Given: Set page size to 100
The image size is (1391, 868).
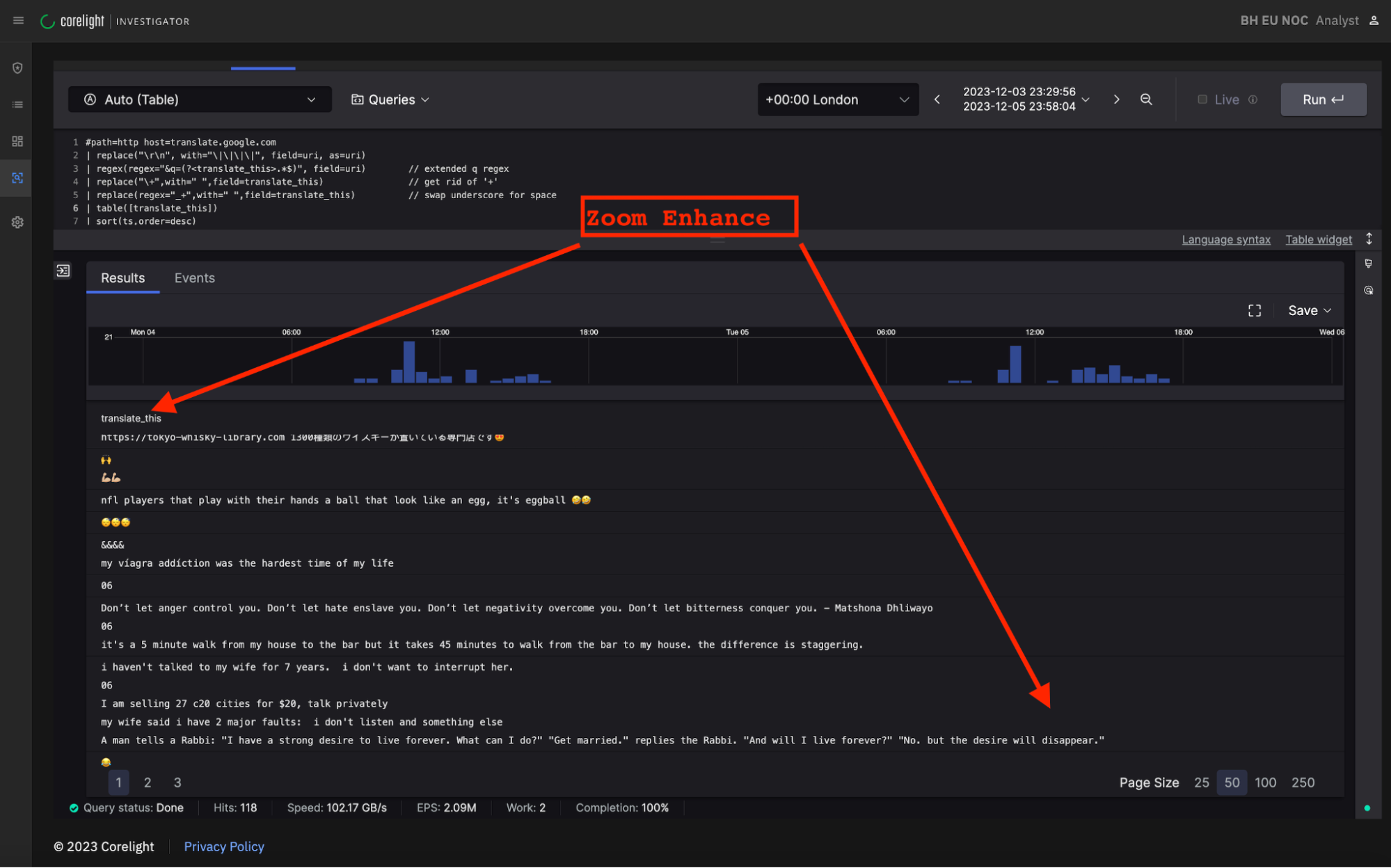Looking at the screenshot, I should pyautogui.click(x=1264, y=782).
